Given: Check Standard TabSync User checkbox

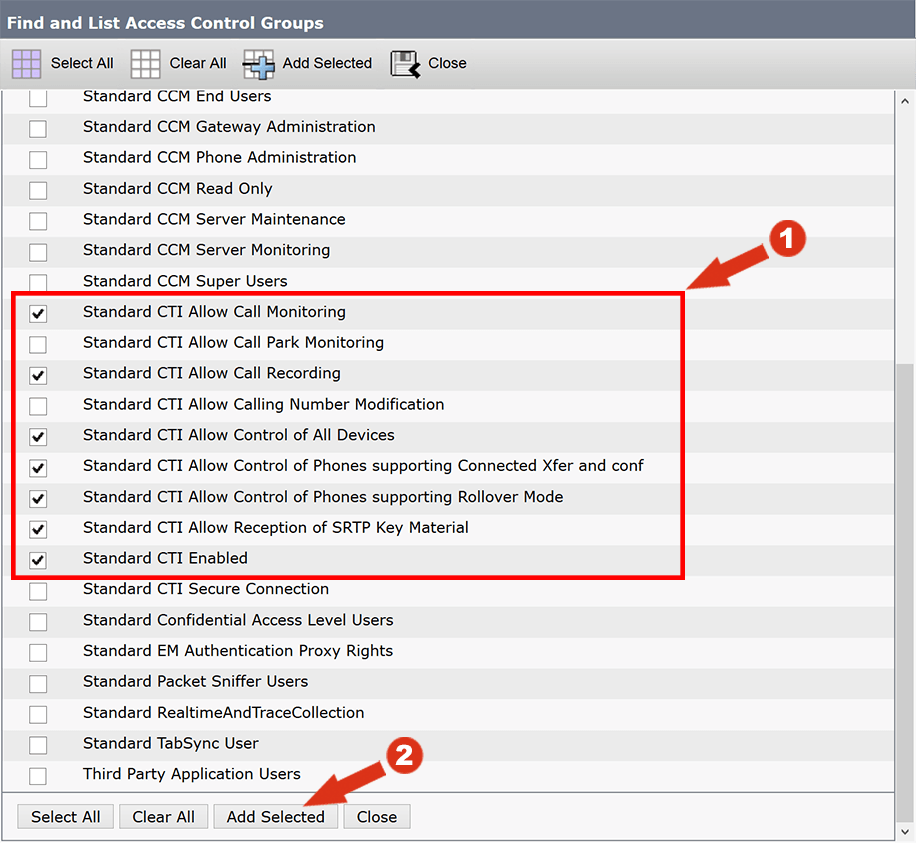Looking at the screenshot, I should tap(38, 745).
